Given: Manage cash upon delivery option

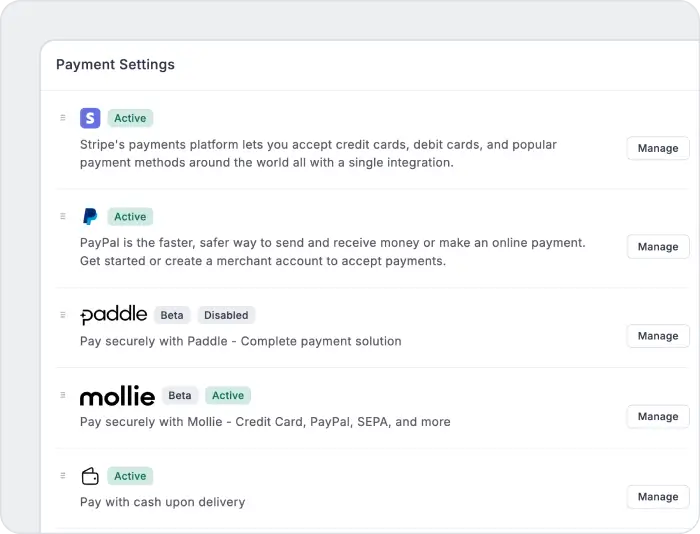Looking at the screenshot, I should pyautogui.click(x=657, y=497).
